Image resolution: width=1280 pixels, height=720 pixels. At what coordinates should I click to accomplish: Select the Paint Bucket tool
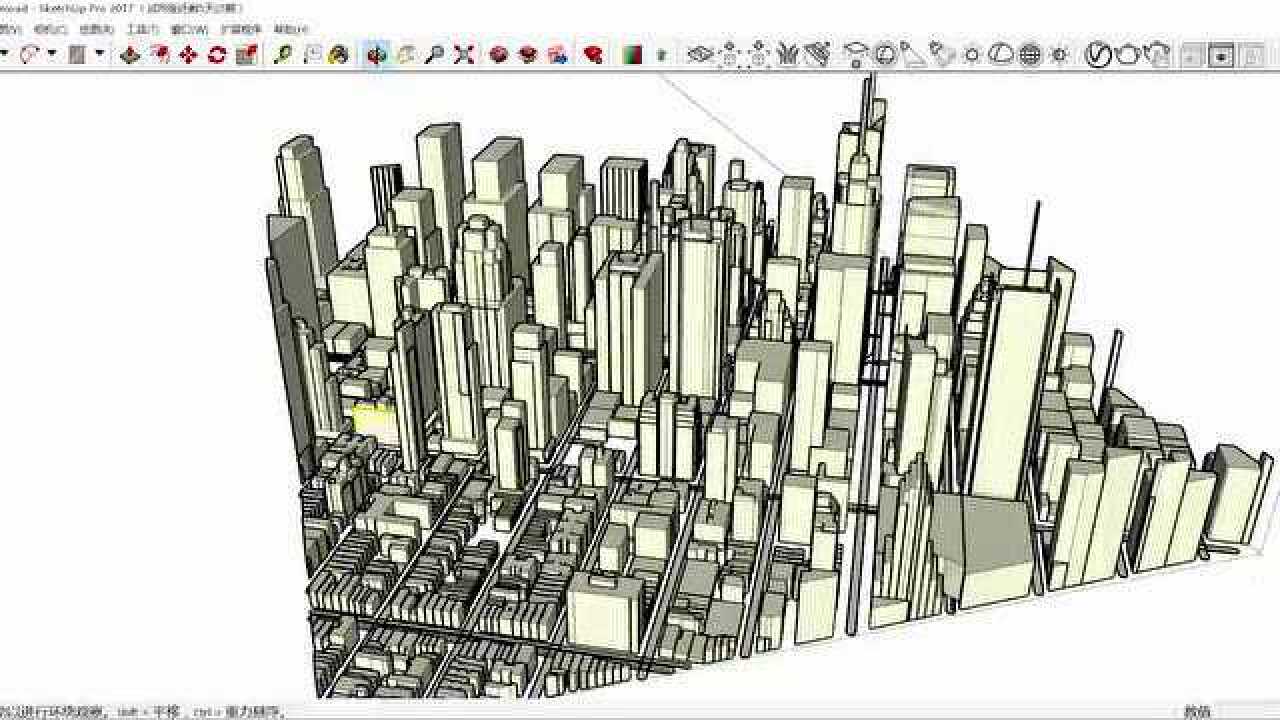[x=339, y=55]
